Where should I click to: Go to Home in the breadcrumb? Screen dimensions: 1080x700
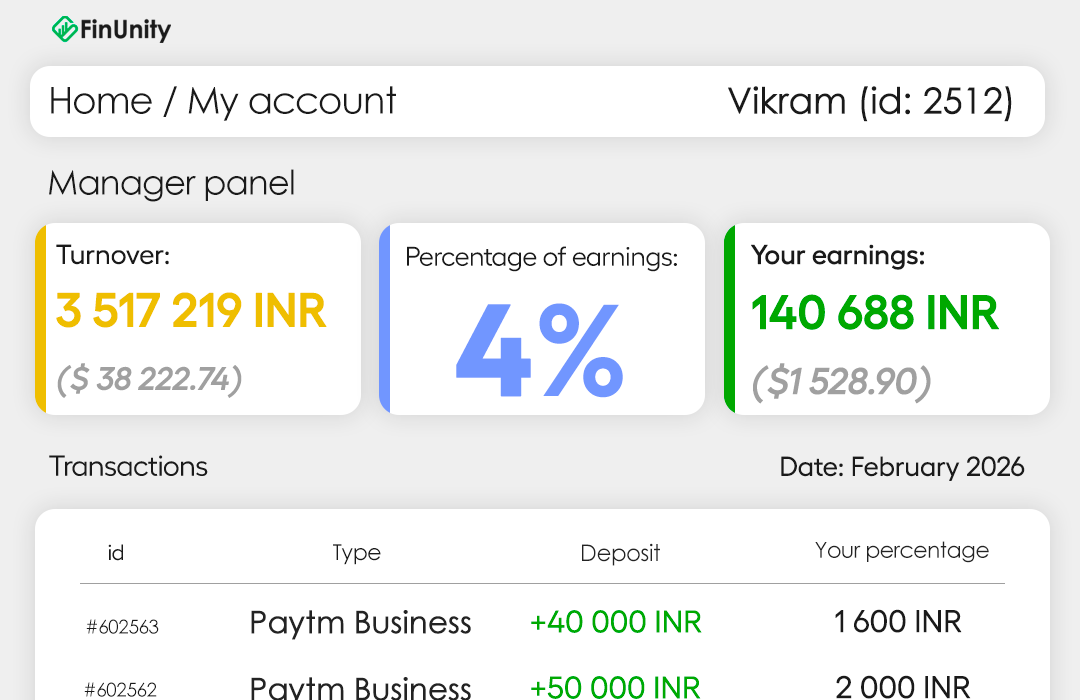pos(100,101)
